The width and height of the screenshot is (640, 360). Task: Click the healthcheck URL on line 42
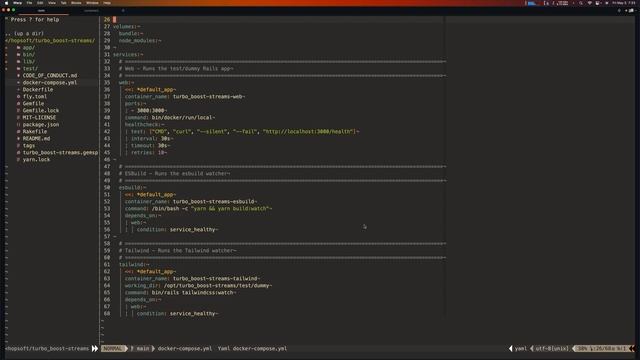point(309,131)
